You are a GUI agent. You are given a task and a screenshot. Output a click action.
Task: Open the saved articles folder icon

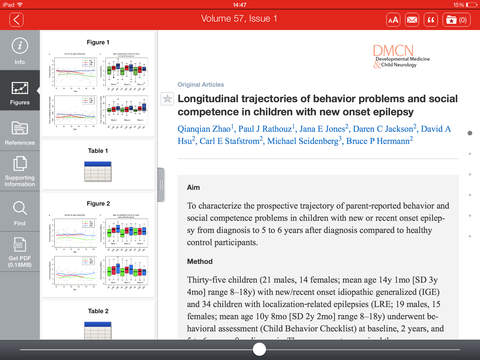point(456,20)
